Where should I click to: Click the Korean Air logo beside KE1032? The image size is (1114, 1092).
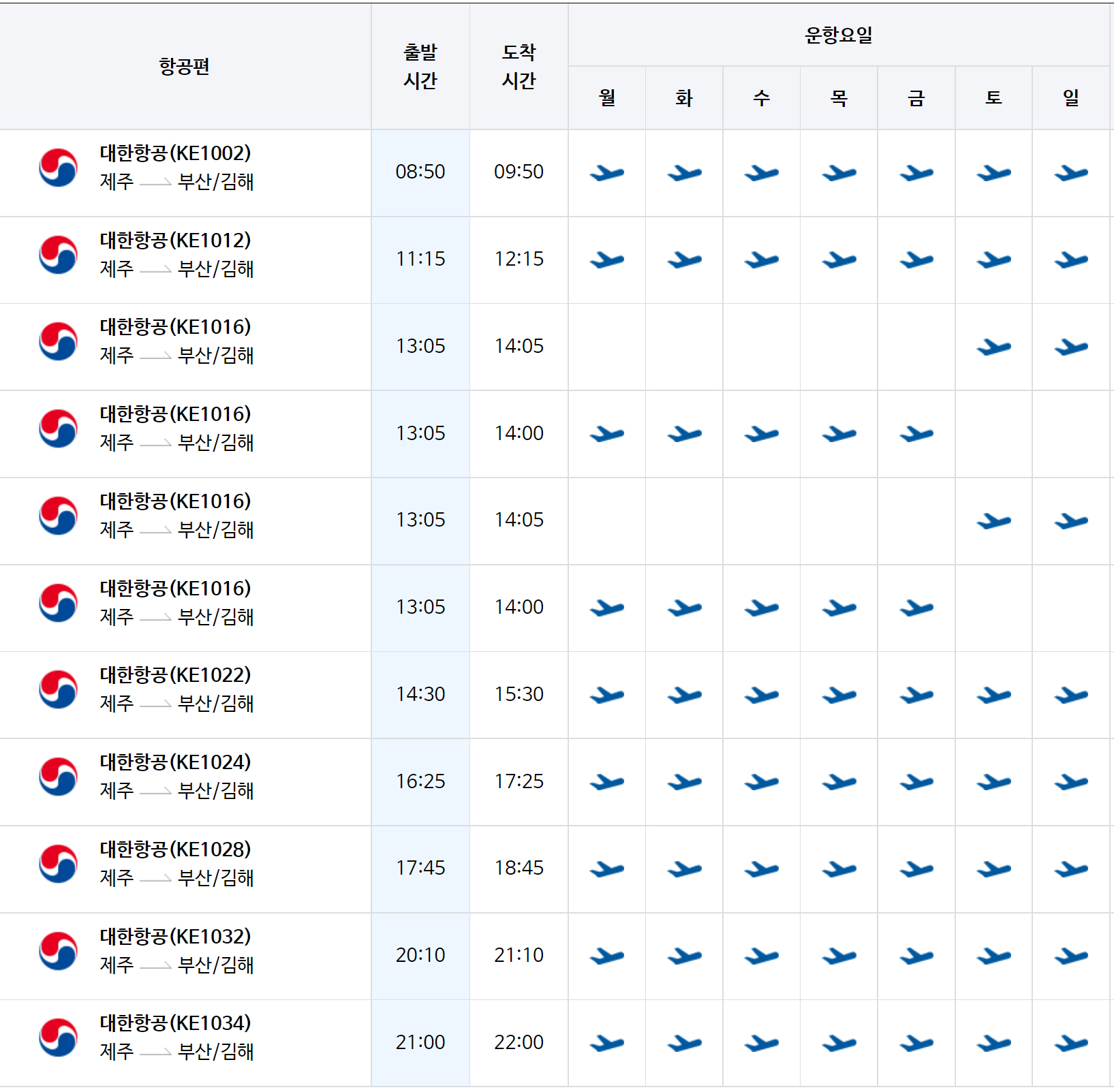pos(58,951)
